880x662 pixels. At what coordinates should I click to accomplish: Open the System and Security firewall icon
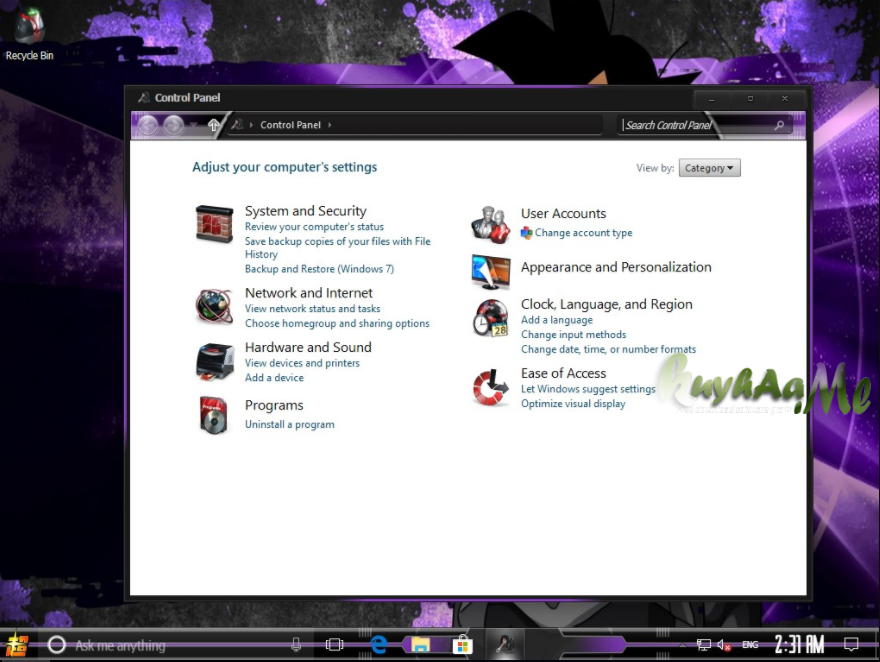(x=214, y=224)
